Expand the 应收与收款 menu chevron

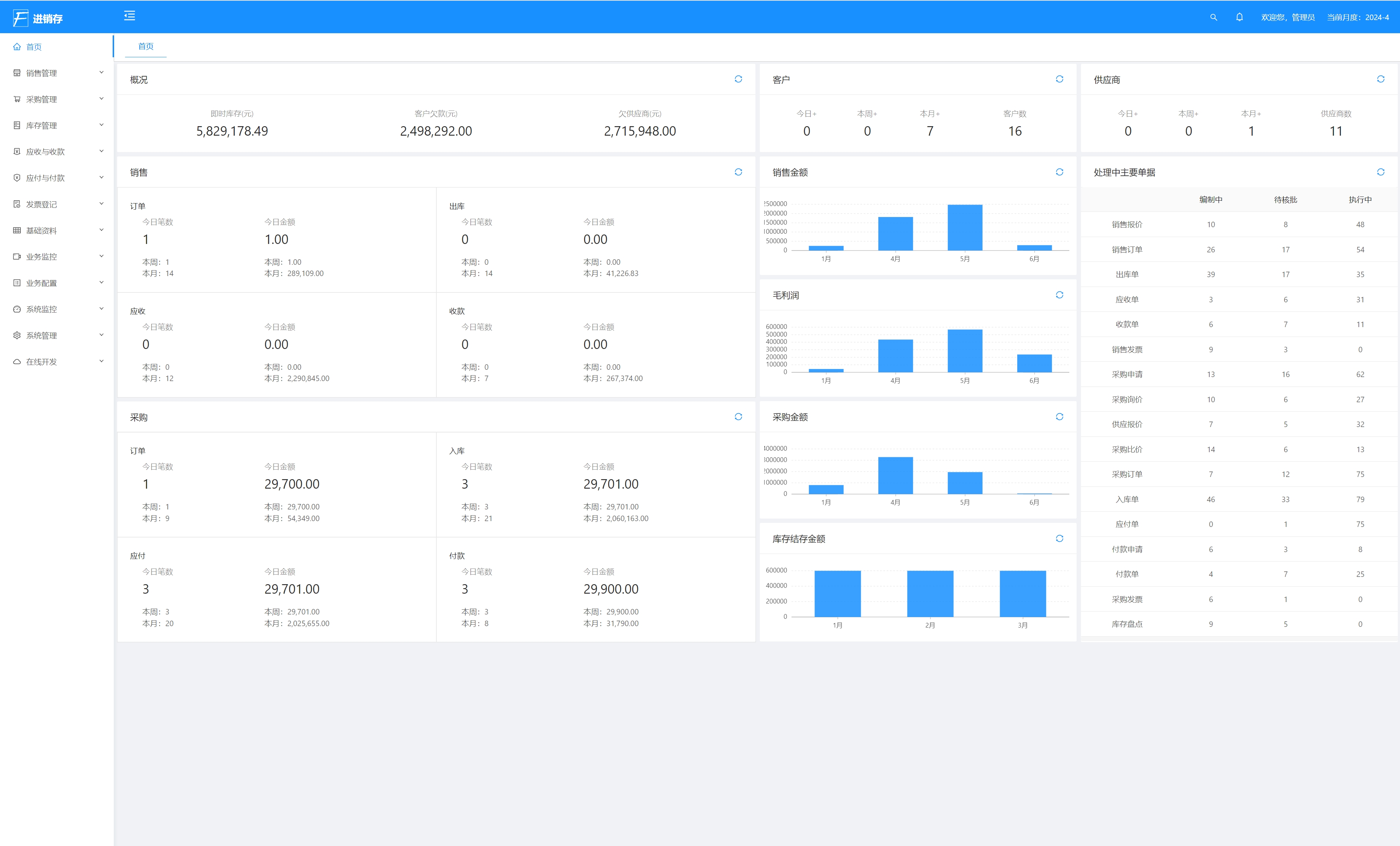tap(102, 151)
